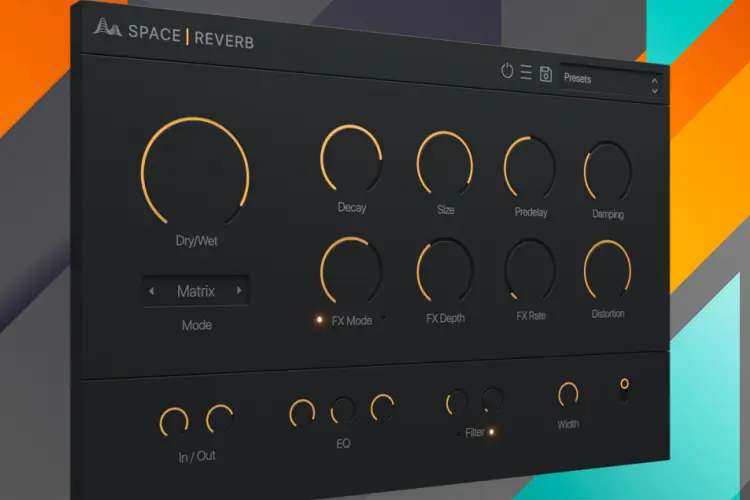Click the Out gain knob
Viewport: 750px width, 500px height.
point(220,419)
